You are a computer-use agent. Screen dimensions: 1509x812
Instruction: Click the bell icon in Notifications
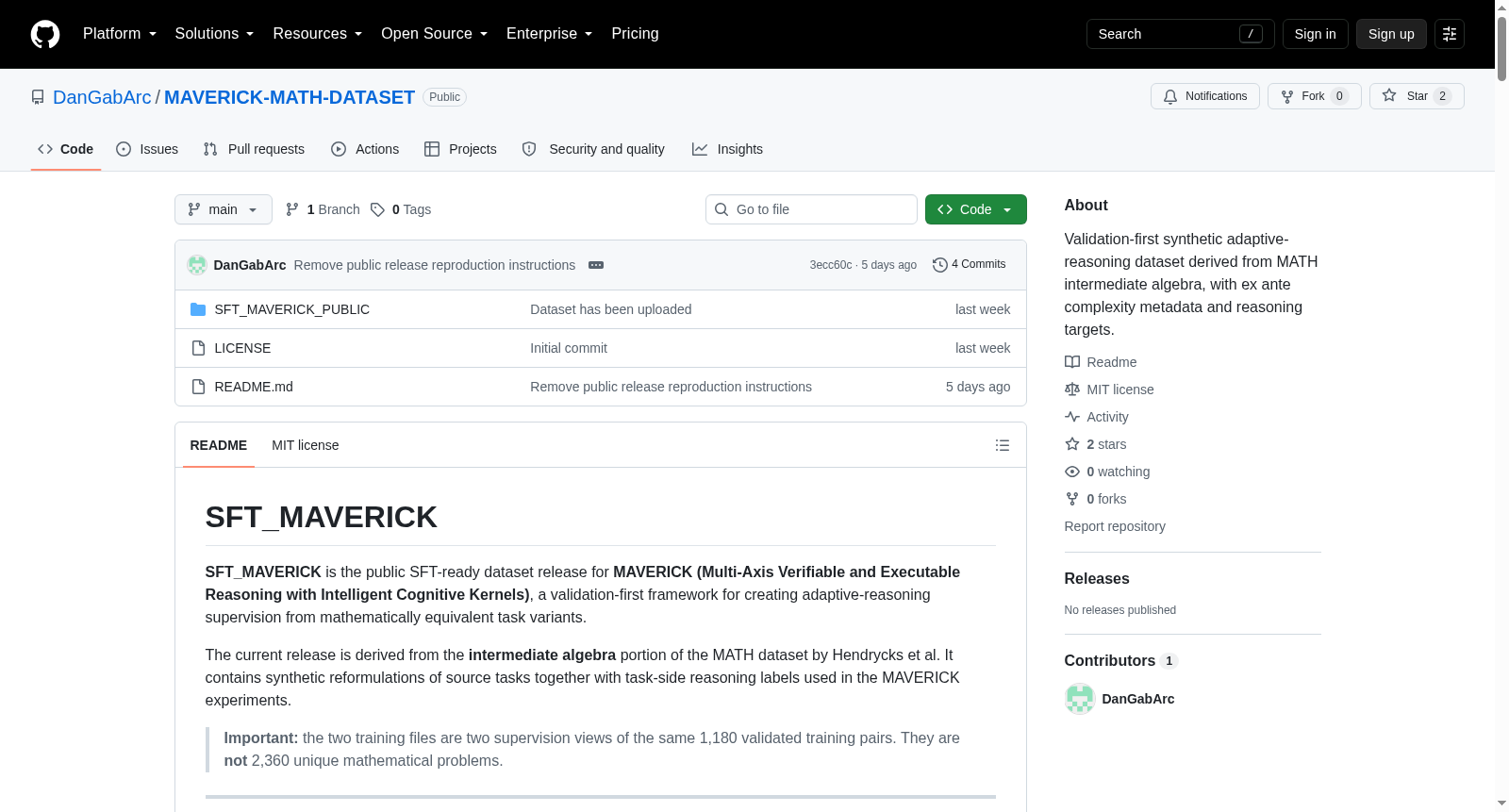(x=1170, y=96)
